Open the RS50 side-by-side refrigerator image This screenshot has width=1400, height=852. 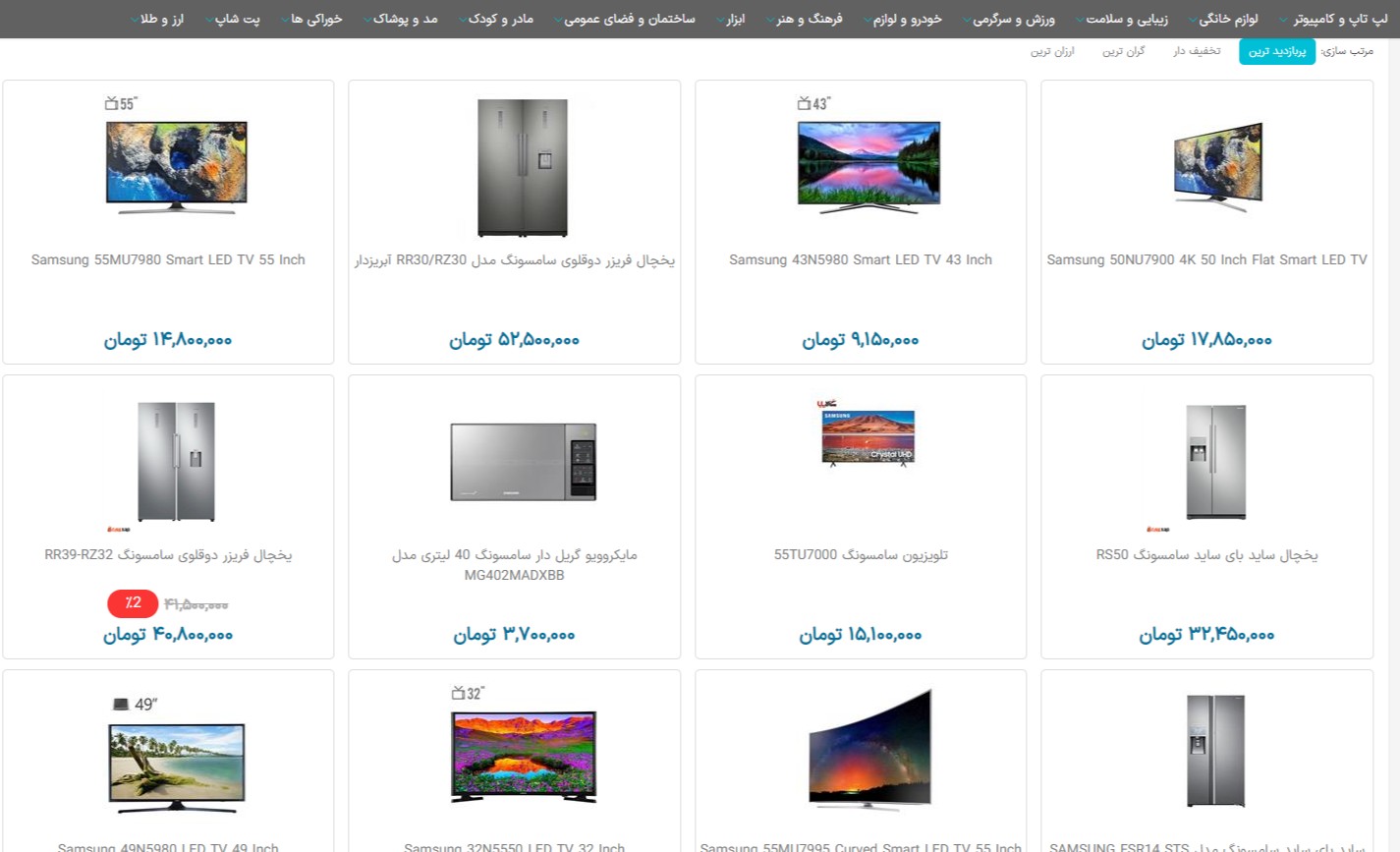point(1215,462)
